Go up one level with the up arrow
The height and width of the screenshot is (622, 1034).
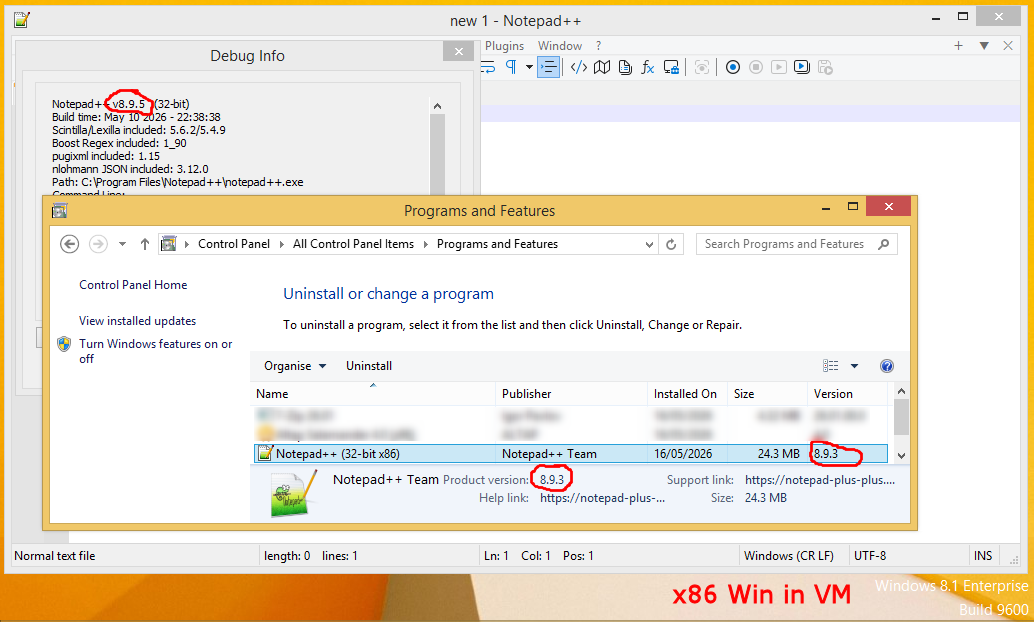[145, 244]
